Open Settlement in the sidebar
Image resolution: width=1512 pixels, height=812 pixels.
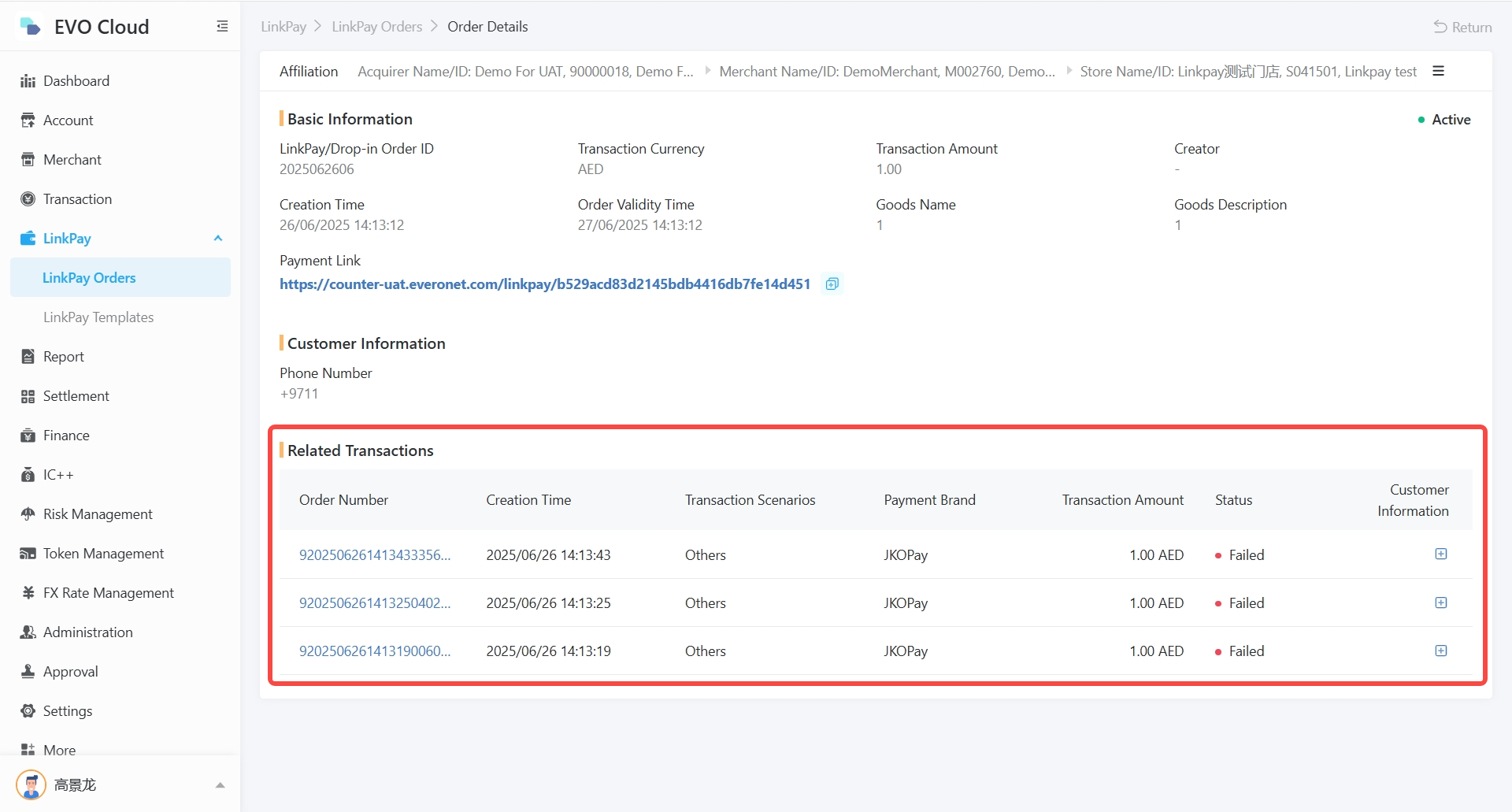tap(76, 396)
